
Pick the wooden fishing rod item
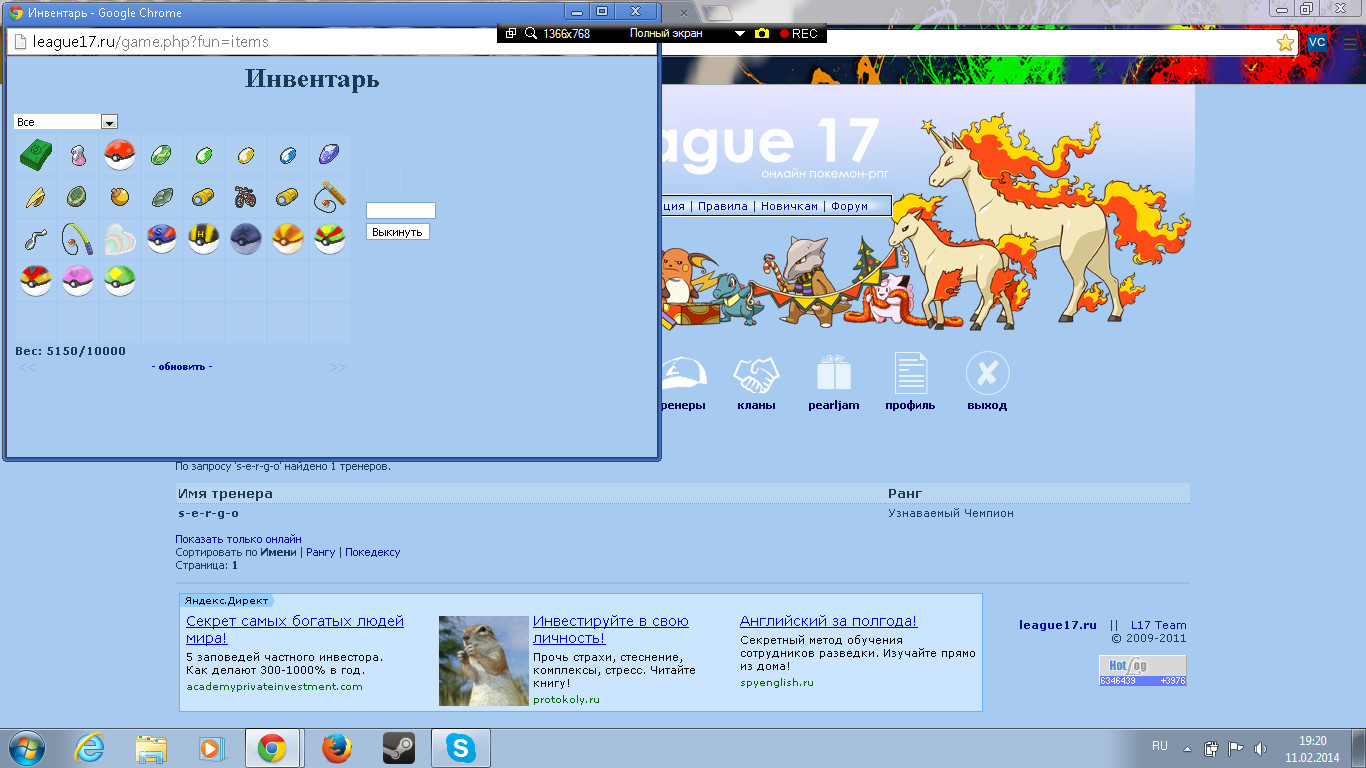(x=330, y=196)
